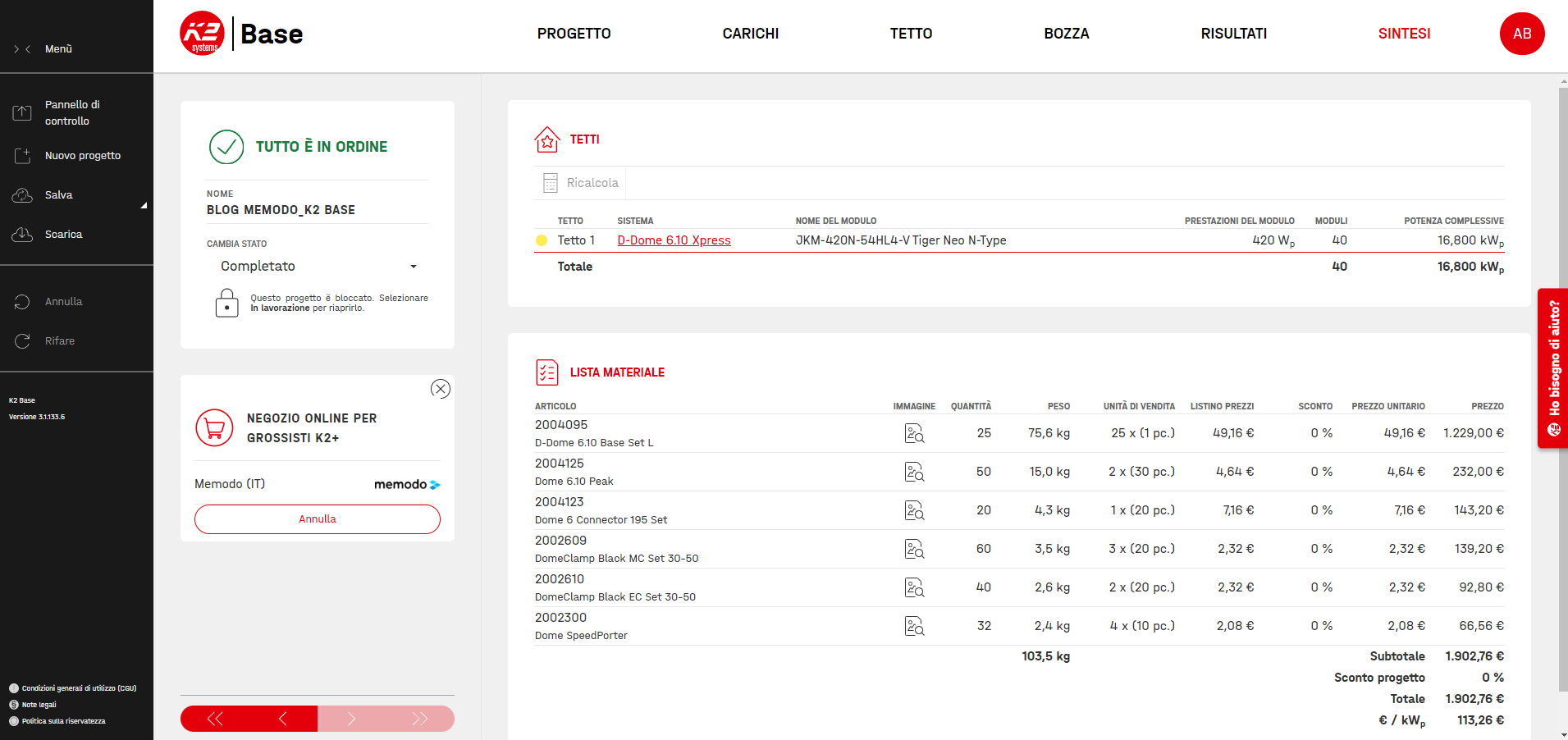
Task: Jump to first step with double-left arrow
Action: (x=215, y=719)
